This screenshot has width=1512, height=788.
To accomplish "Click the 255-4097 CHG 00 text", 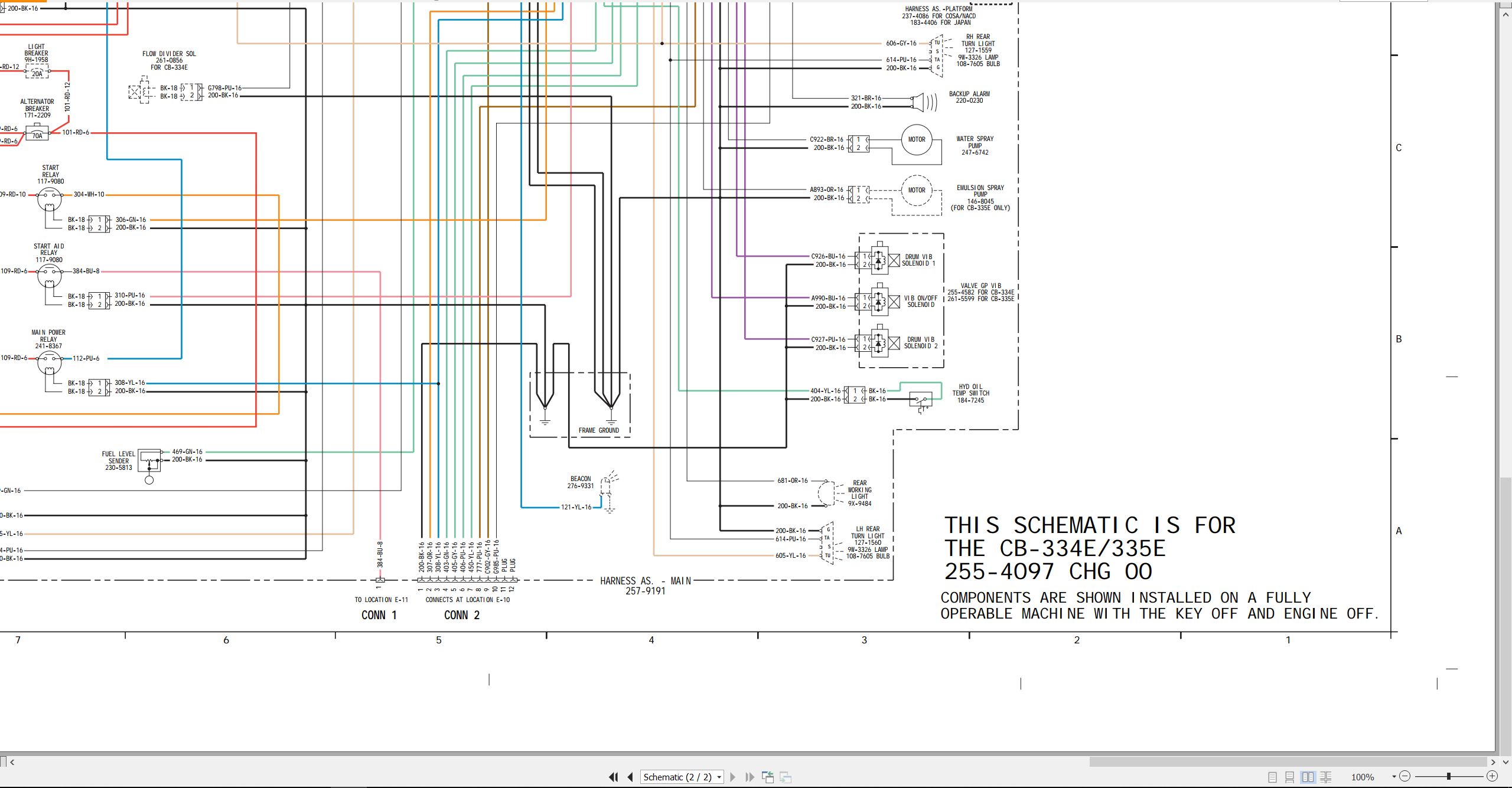I will (1048, 571).
